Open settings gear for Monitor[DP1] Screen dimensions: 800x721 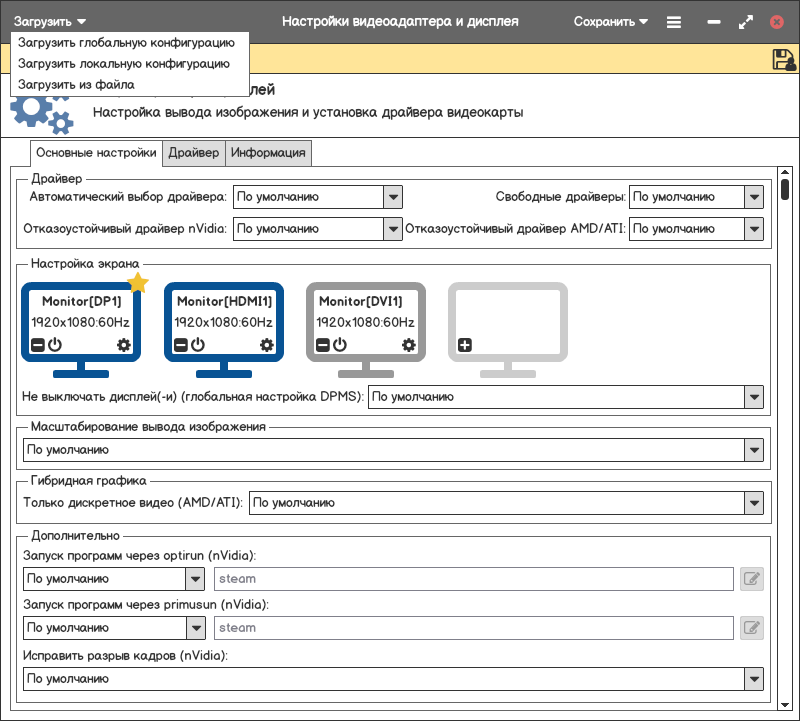(x=123, y=345)
